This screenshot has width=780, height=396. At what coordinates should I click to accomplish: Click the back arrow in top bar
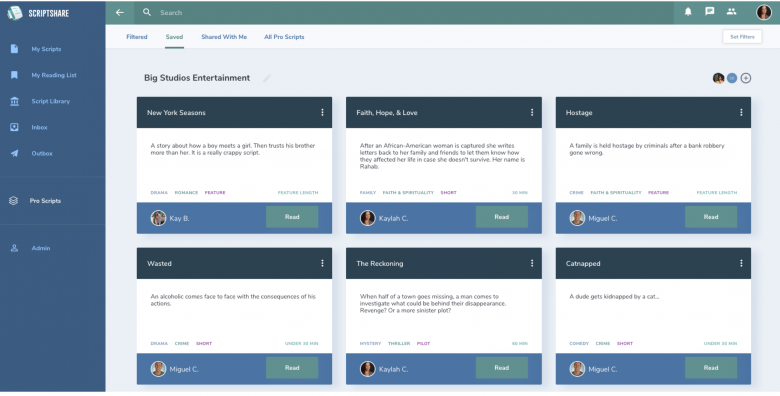(120, 12)
